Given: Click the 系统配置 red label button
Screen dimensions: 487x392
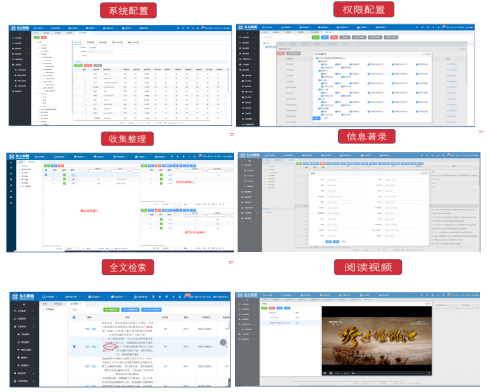Looking at the screenshot, I should tap(128, 11).
